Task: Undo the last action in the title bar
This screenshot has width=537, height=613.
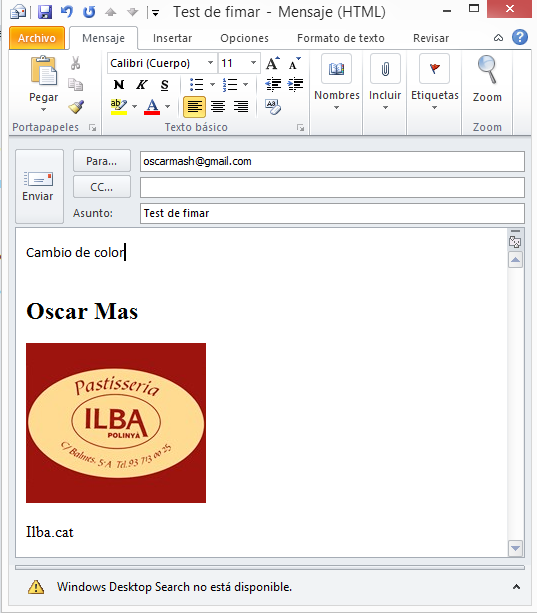Action: pos(67,12)
